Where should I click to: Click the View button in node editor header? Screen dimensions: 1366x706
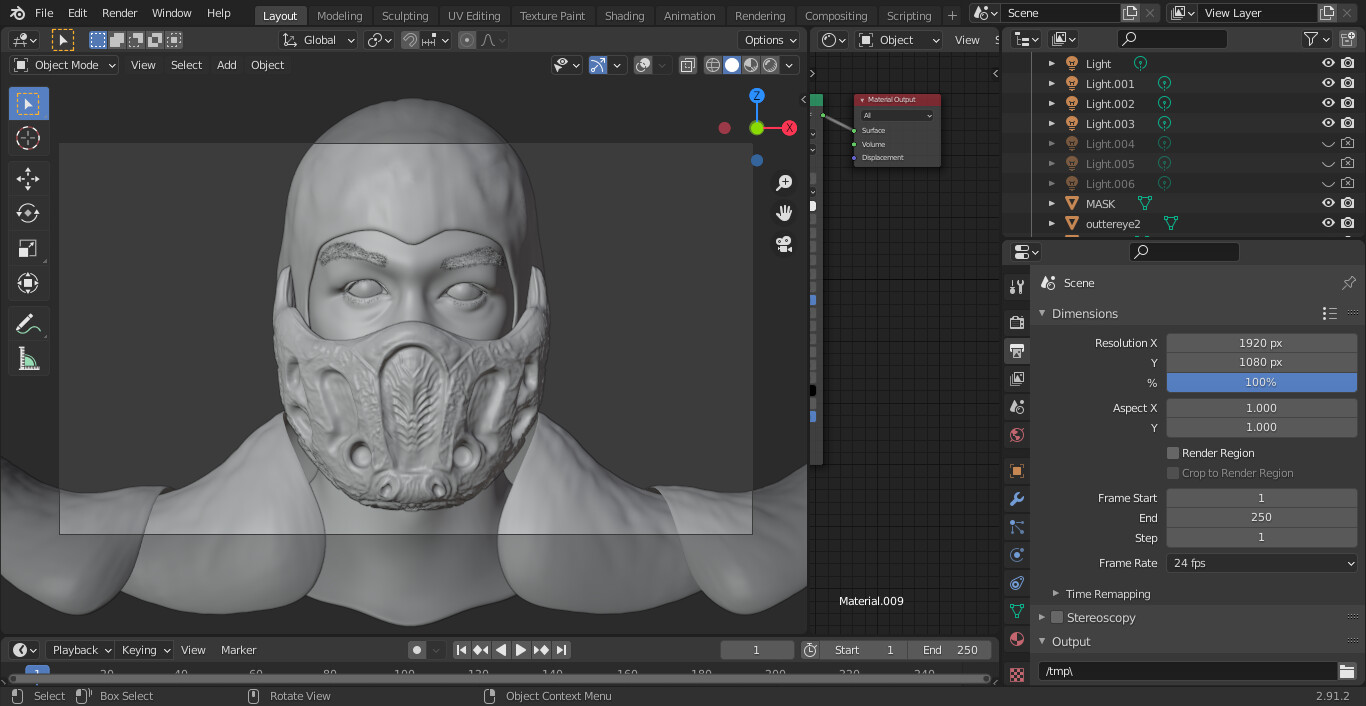click(x=967, y=40)
